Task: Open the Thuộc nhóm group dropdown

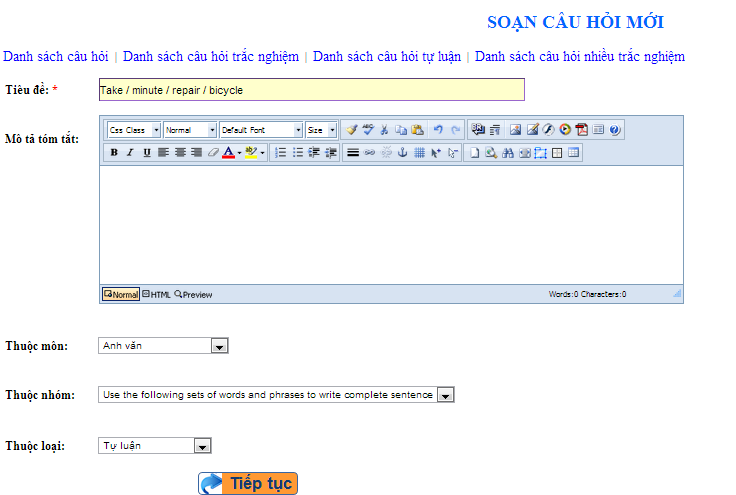Action: [x=276, y=395]
